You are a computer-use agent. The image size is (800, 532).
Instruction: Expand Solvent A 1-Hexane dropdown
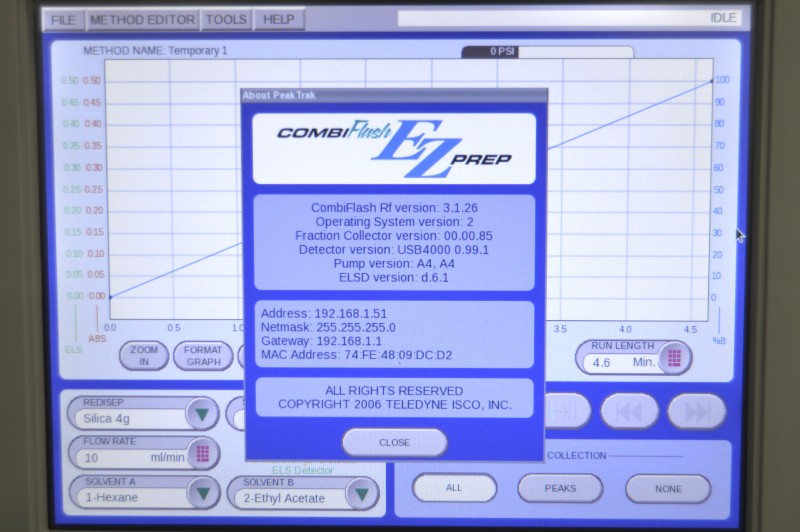pyautogui.click(x=202, y=493)
